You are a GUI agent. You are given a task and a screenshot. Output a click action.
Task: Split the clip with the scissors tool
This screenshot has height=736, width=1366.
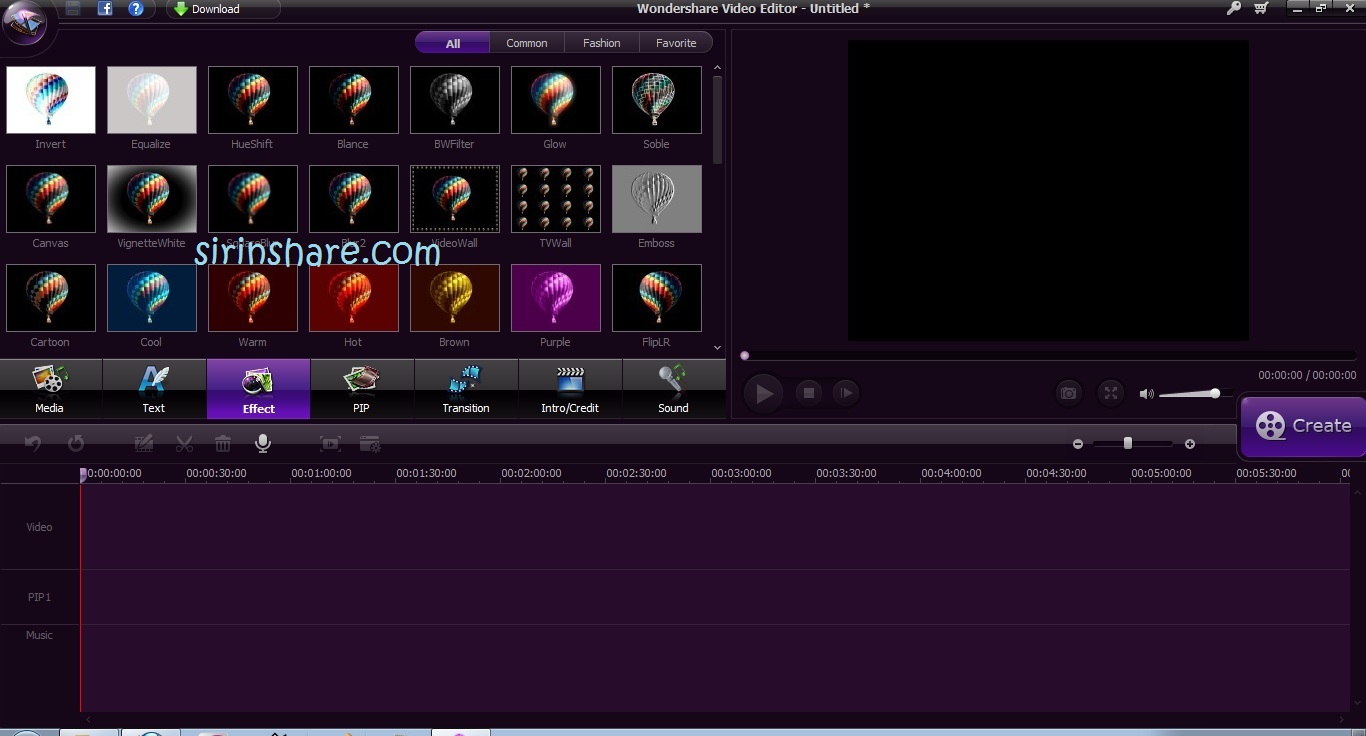click(x=184, y=443)
